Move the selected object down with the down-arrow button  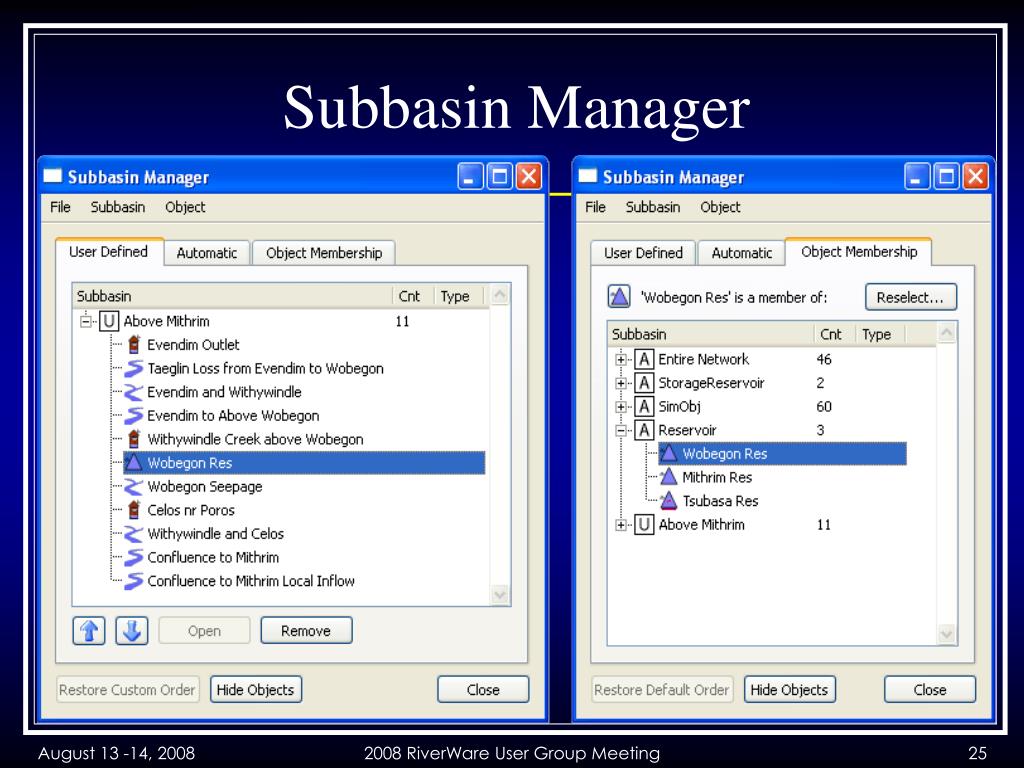[132, 631]
